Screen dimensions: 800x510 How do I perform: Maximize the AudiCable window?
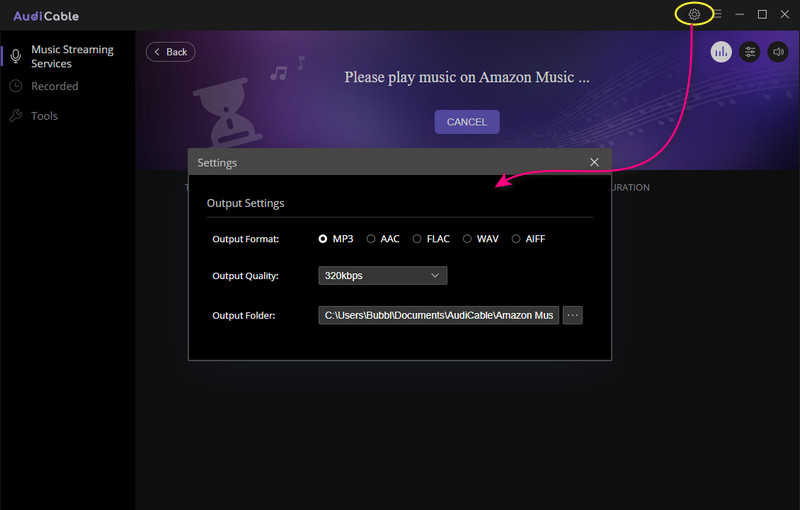(x=762, y=14)
